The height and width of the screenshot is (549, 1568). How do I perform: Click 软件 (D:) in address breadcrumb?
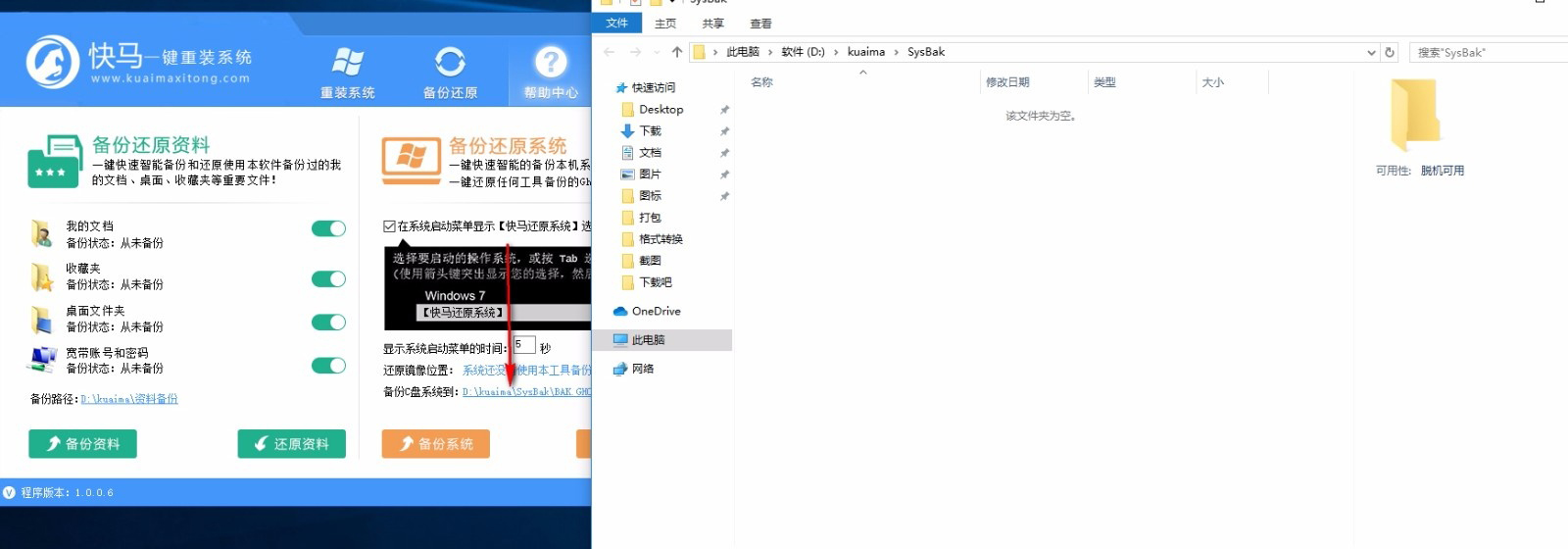803,52
